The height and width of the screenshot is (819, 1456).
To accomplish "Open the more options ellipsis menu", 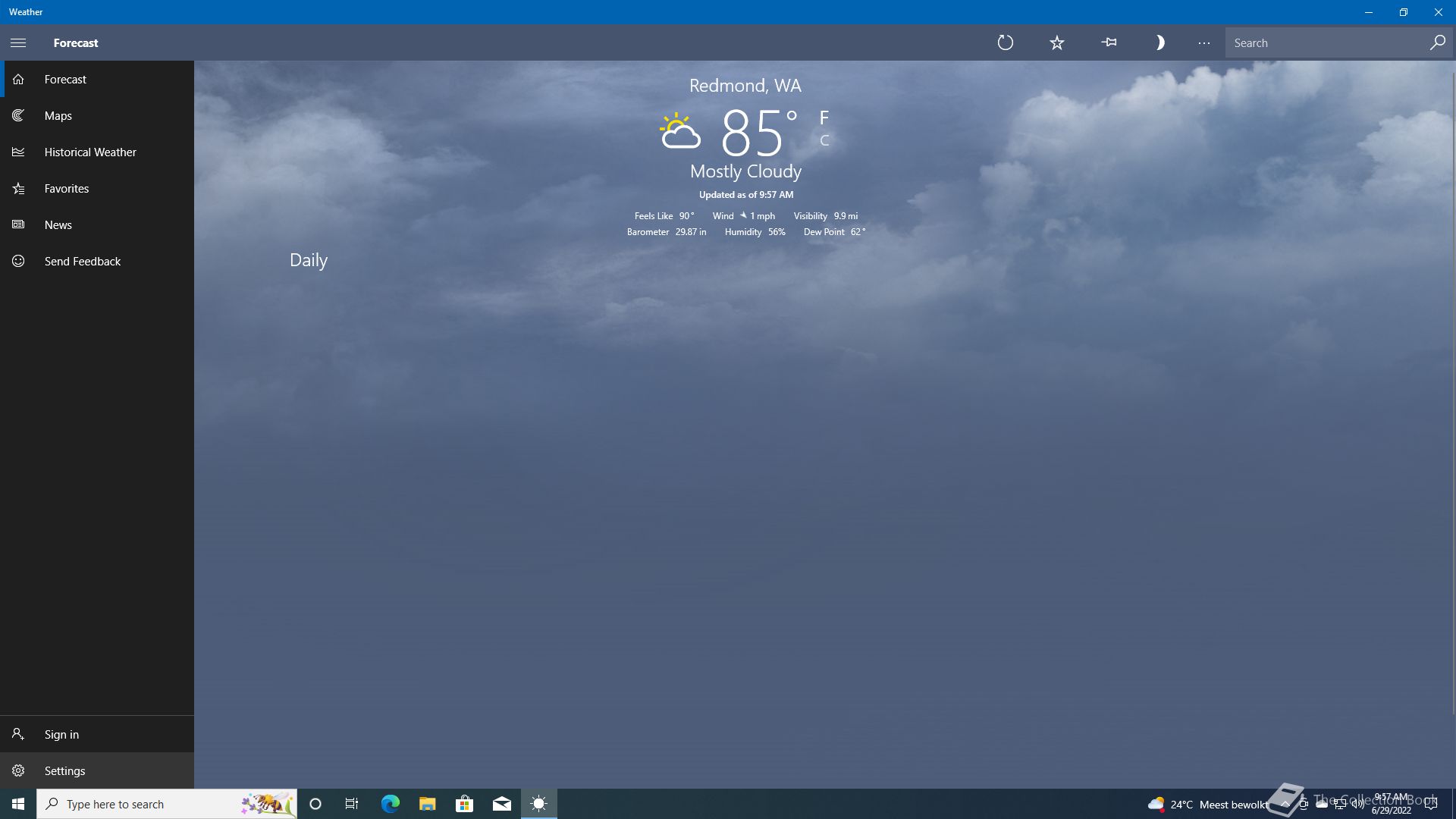I will tap(1204, 42).
